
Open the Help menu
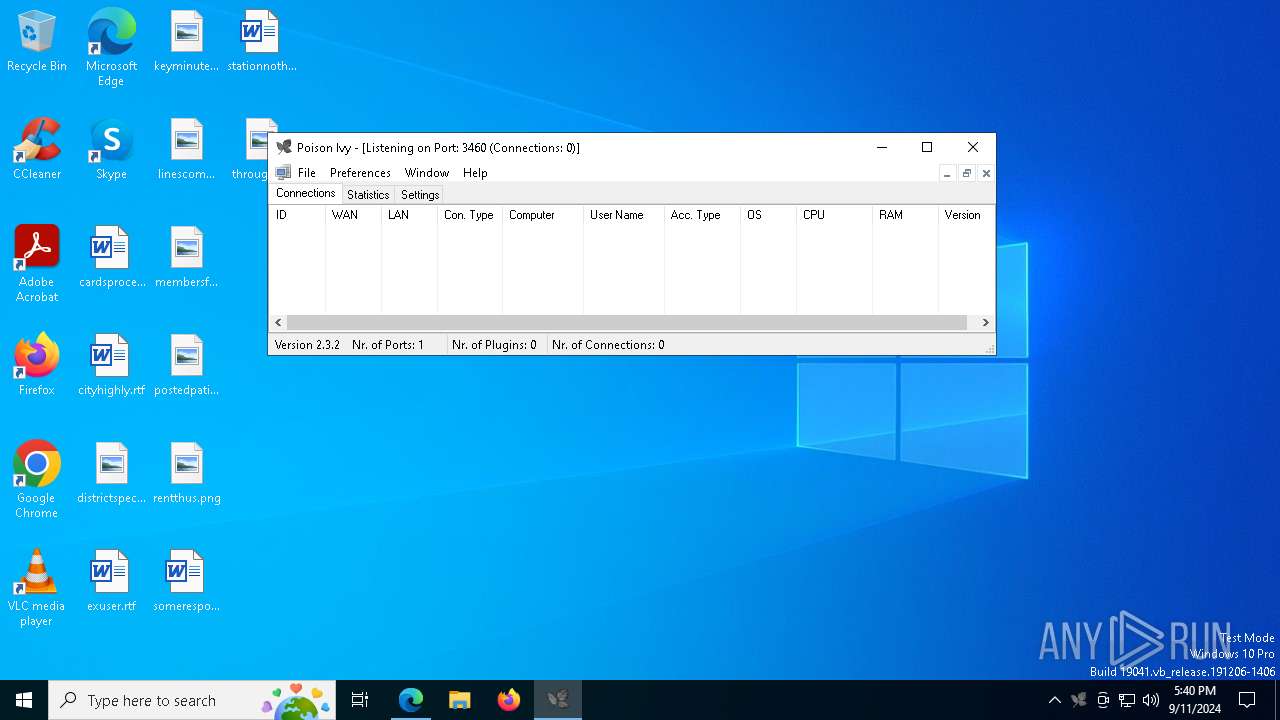(x=475, y=173)
